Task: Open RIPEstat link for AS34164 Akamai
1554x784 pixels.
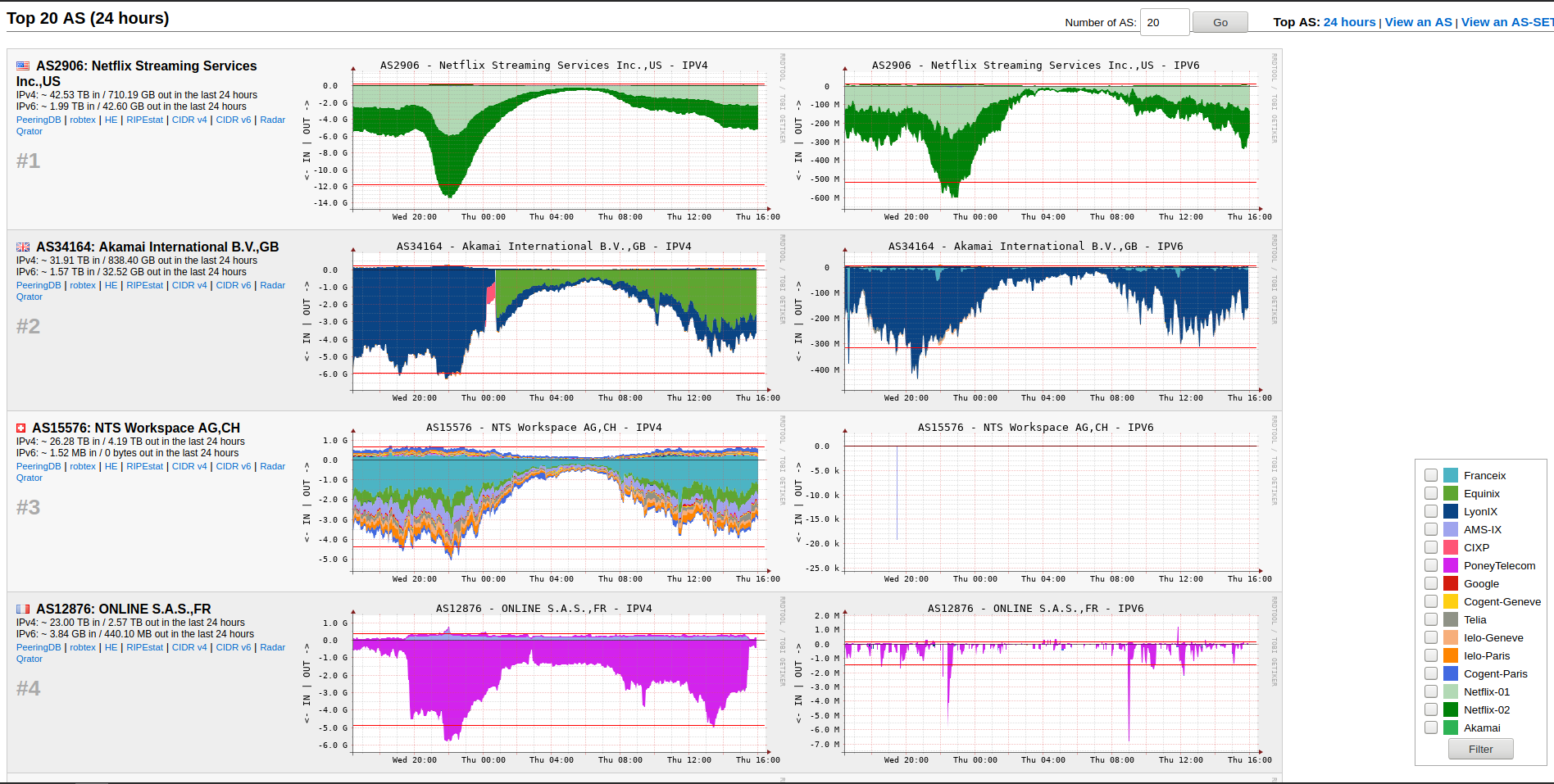Action: (x=144, y=285)
